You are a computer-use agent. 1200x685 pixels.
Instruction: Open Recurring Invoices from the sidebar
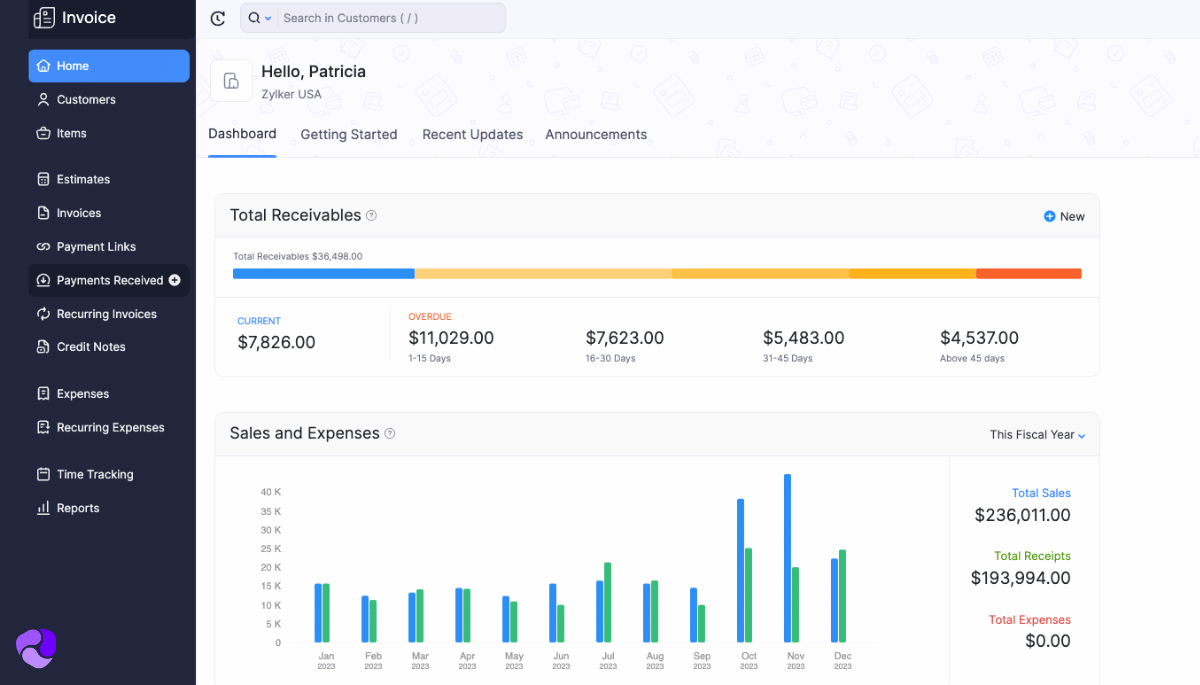(106, 314)
